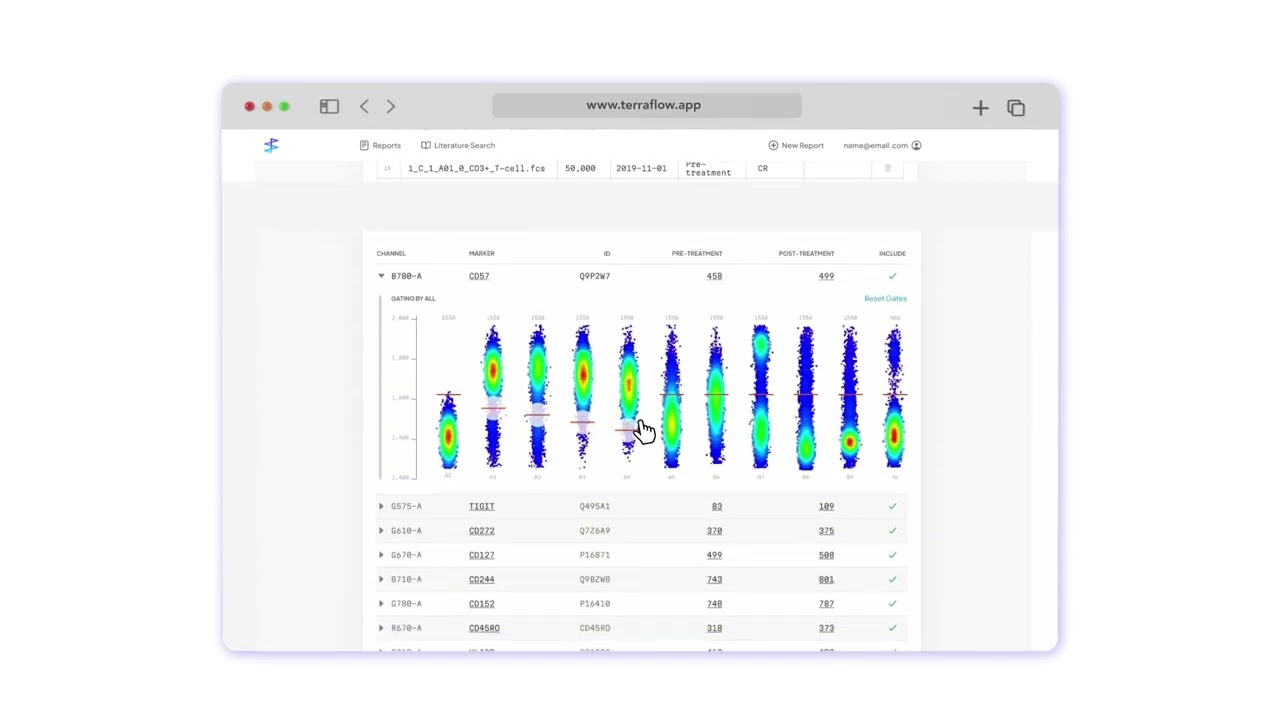Select the density plot labeled 07
1280x720 pixels.
pyautogui.click(x=761, y=396)
